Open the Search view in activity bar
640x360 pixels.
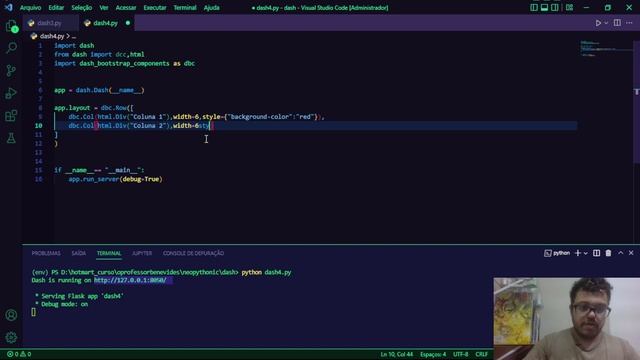pos(11,48)
